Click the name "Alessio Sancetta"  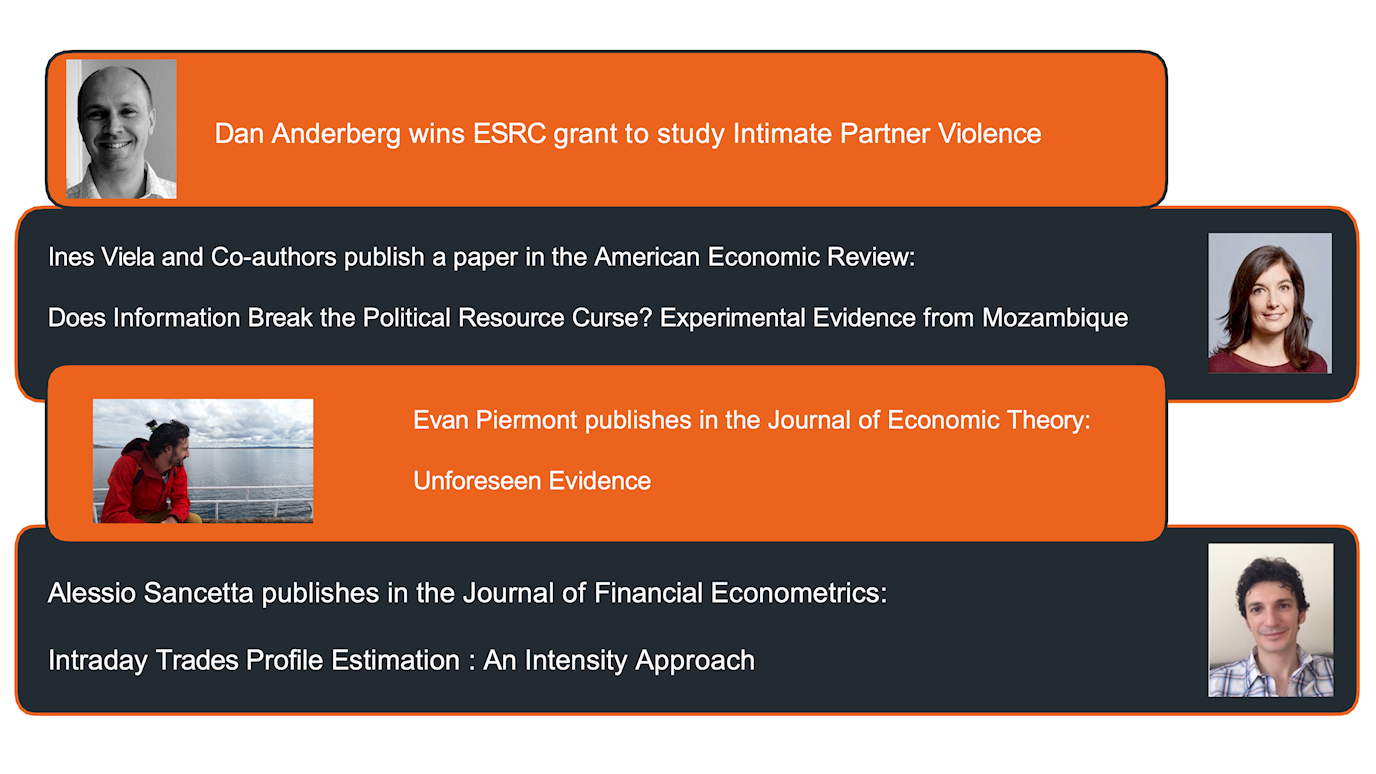pos(151,593)
